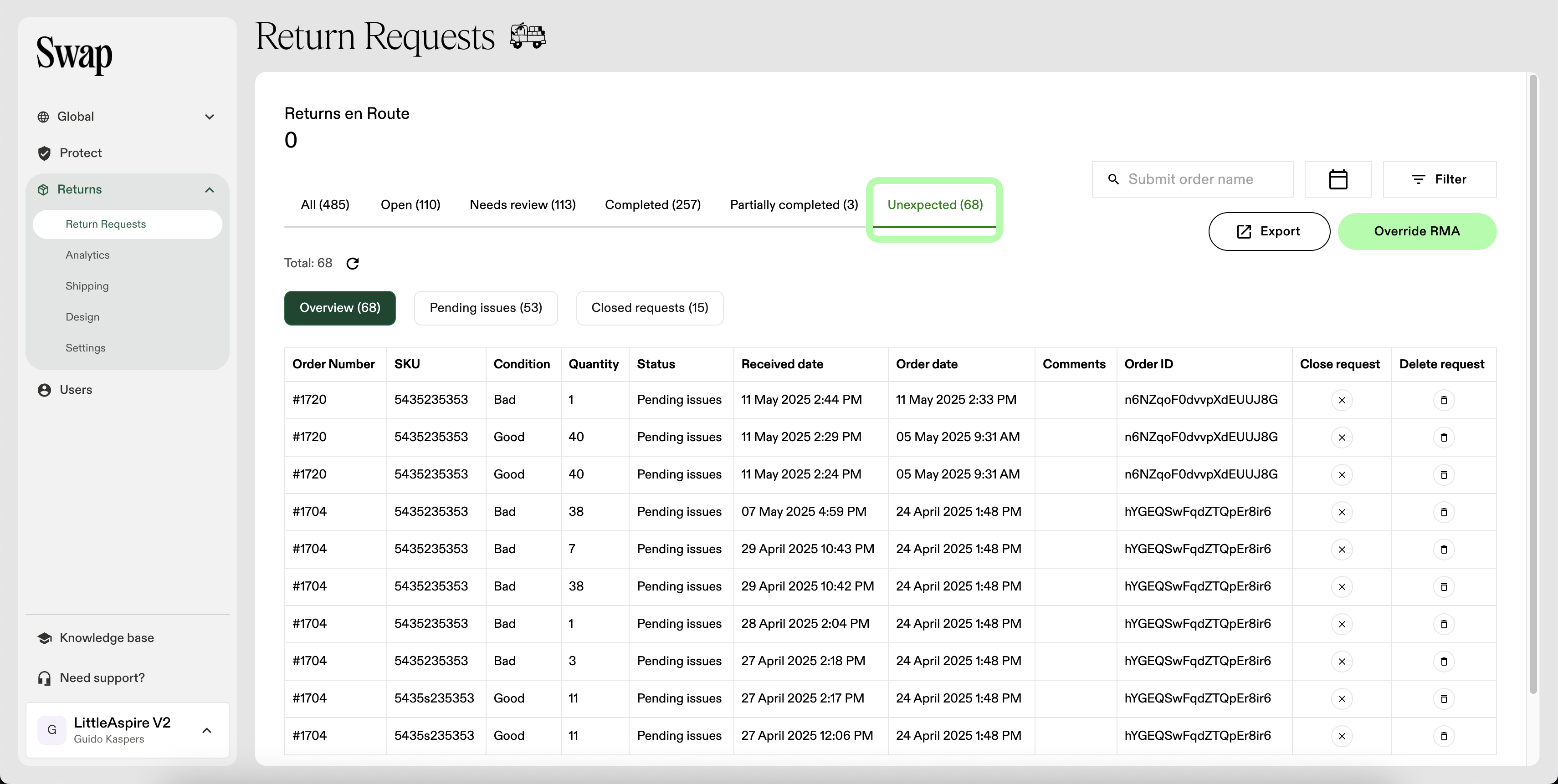Go to Shipping under Returns
Image resolution: width=1558 pixels, height=784 pixels.
click(87, 286)
